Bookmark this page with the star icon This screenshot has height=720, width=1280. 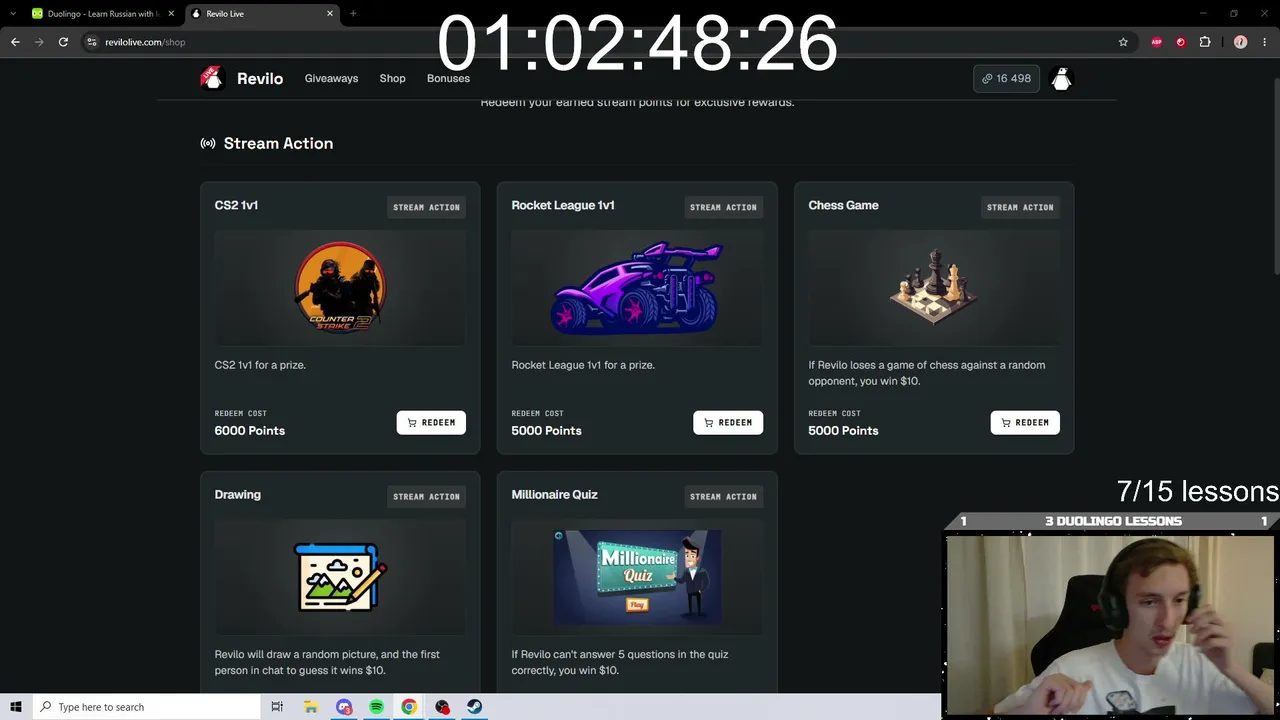(x=1123, y=42)
